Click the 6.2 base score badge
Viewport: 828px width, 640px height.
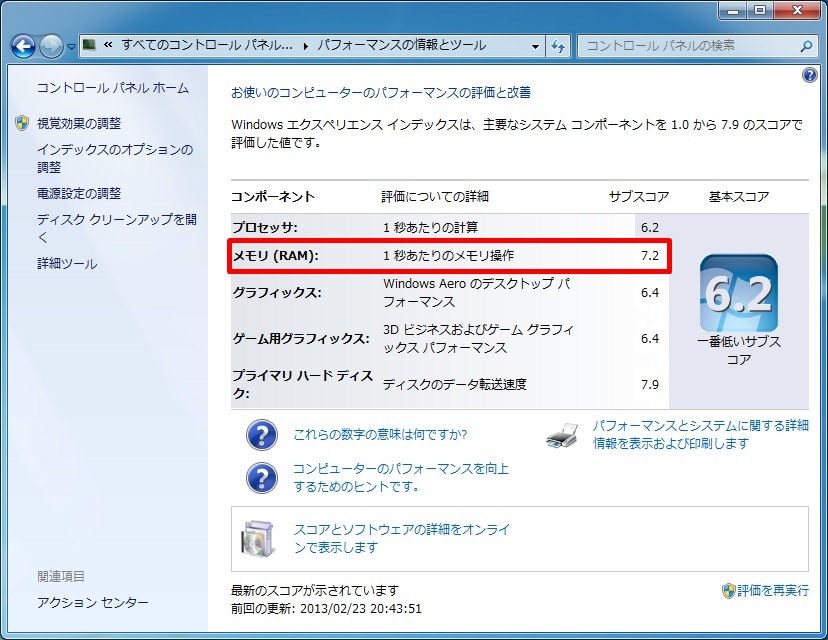tap(739, 294)
